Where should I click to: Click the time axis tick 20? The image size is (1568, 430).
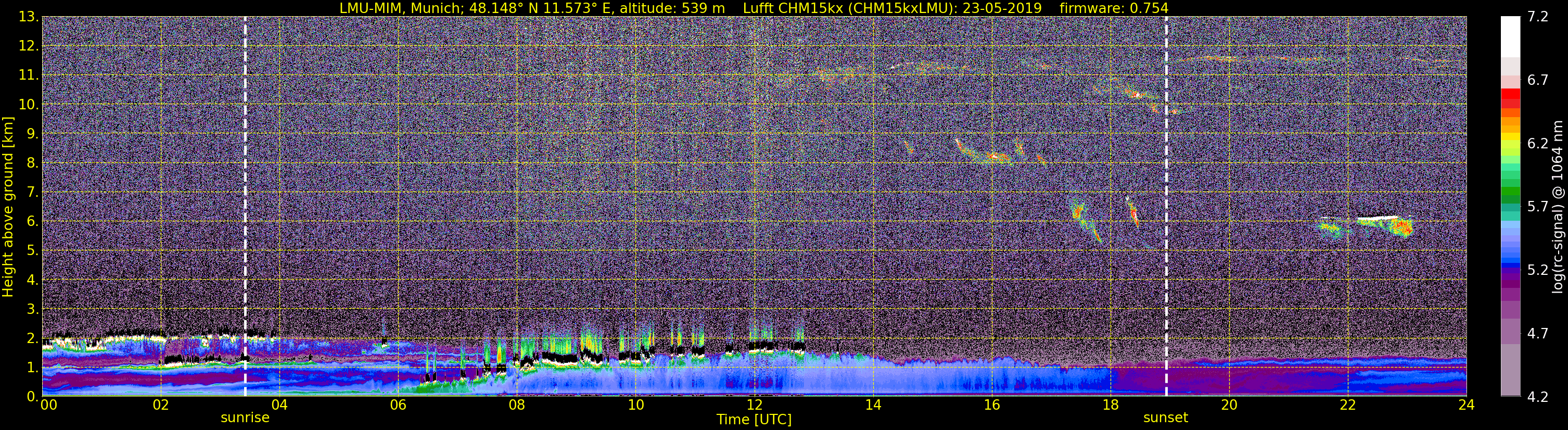click(x=1229, y=405)
